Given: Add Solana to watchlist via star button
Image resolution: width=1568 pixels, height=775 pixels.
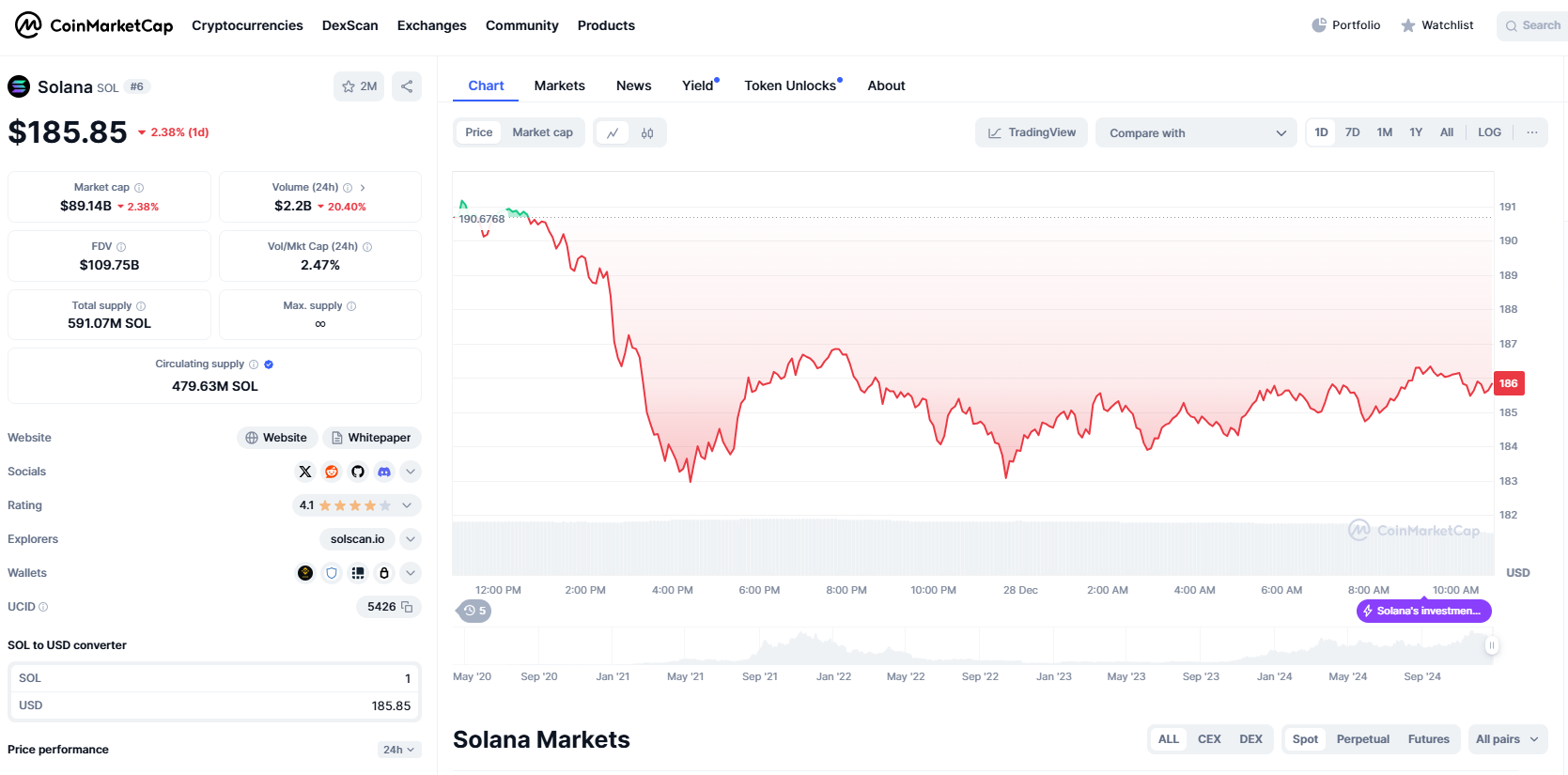Looking at the screenshot, I should click(359, 86).
